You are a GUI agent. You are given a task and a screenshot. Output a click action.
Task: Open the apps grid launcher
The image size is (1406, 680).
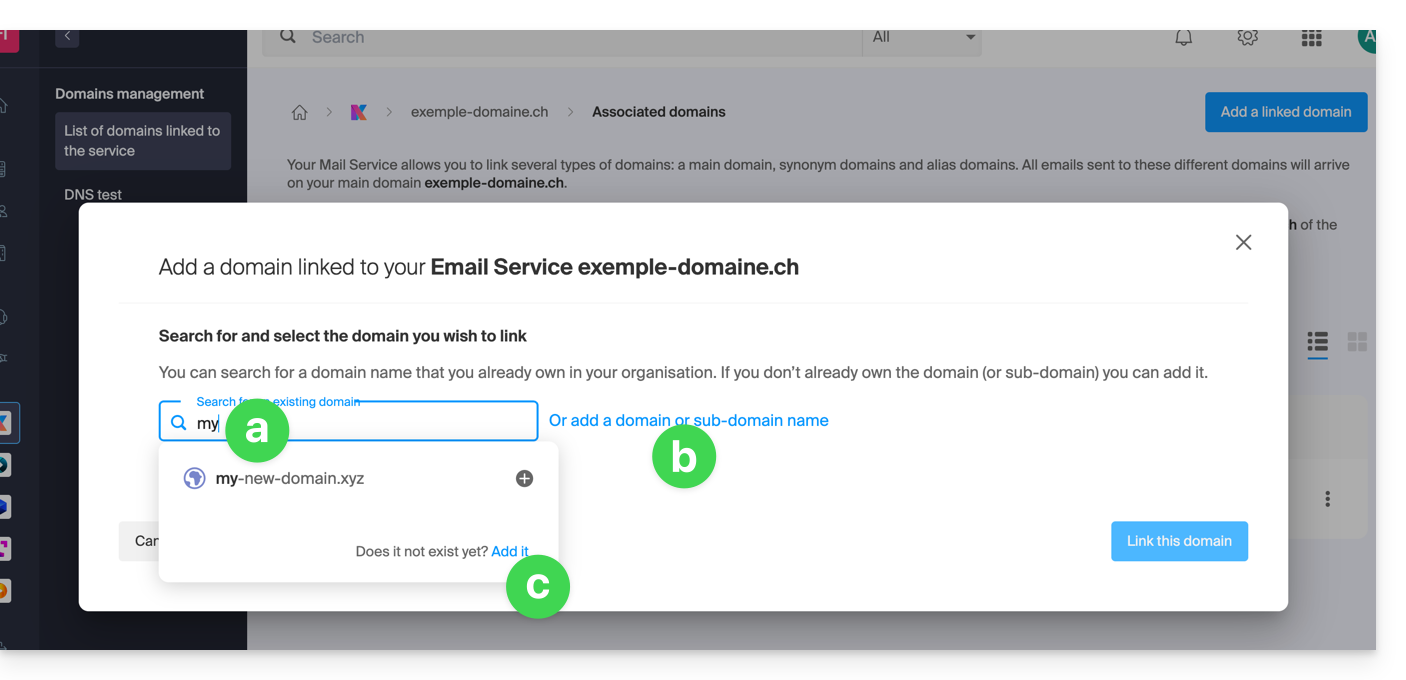click(1311, 38)
